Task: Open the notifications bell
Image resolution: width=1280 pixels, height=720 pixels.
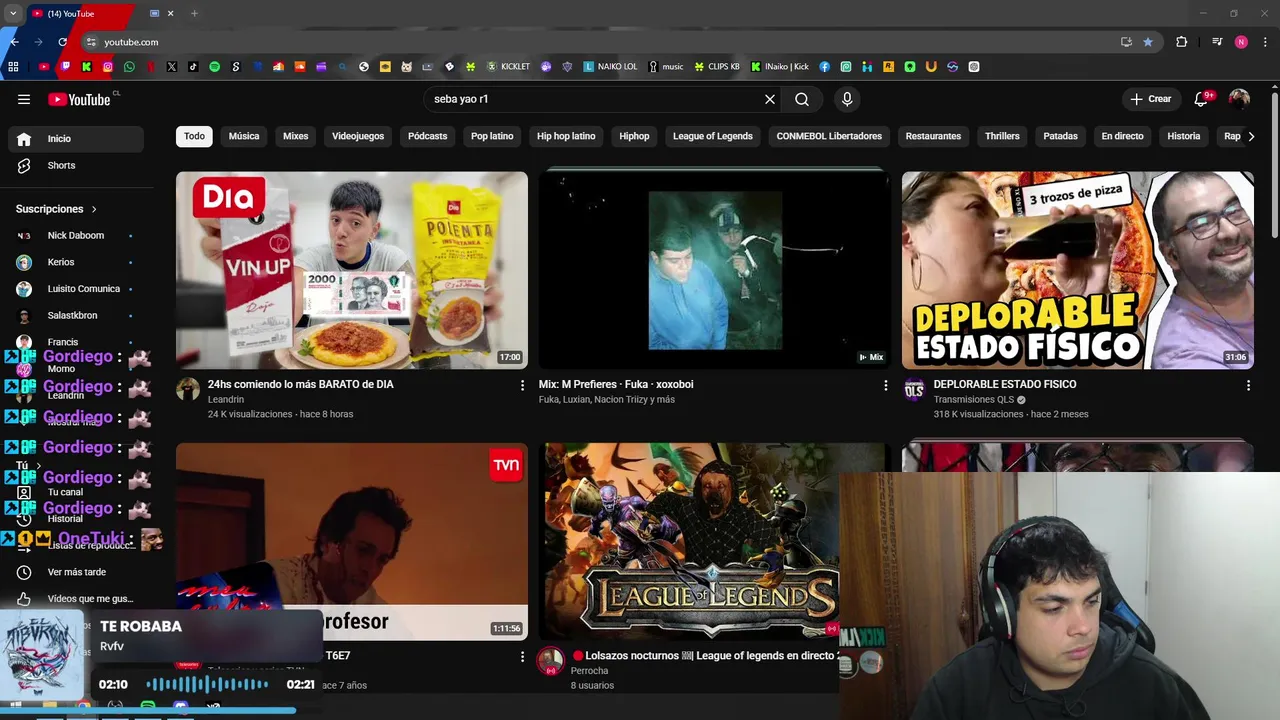Action: (x=1202, y=99)
